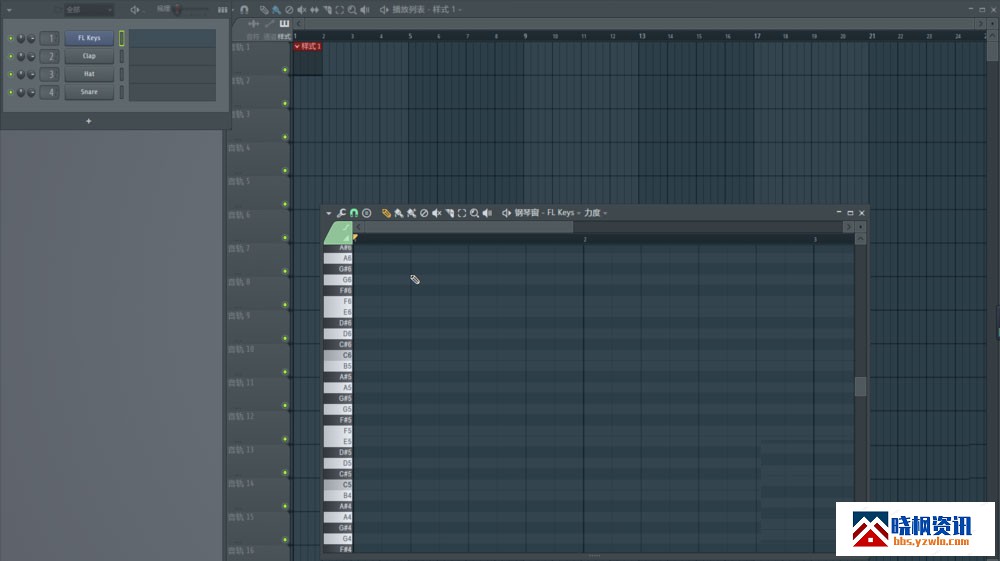This screenshot has height=561, width=1000.
Task: Click the speaker icon before piano roll title
Action: pos(506,213)
